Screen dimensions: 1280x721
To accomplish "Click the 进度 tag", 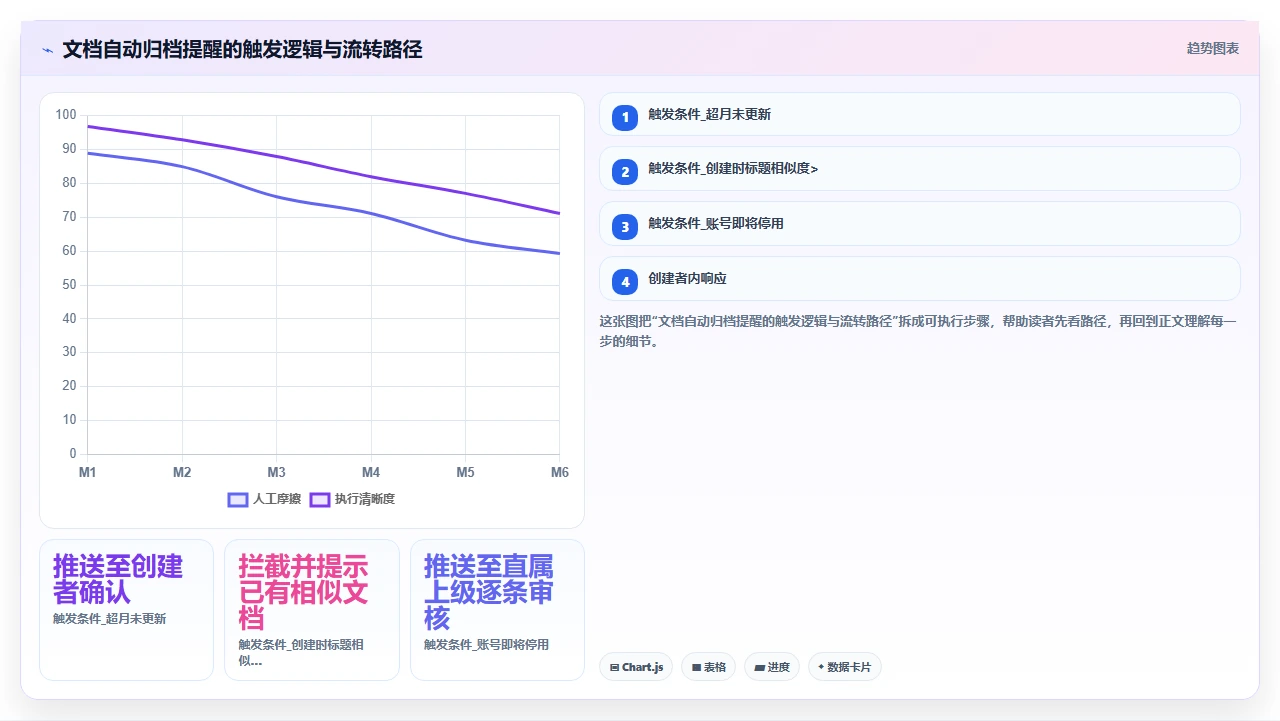I will click(772, 667).
